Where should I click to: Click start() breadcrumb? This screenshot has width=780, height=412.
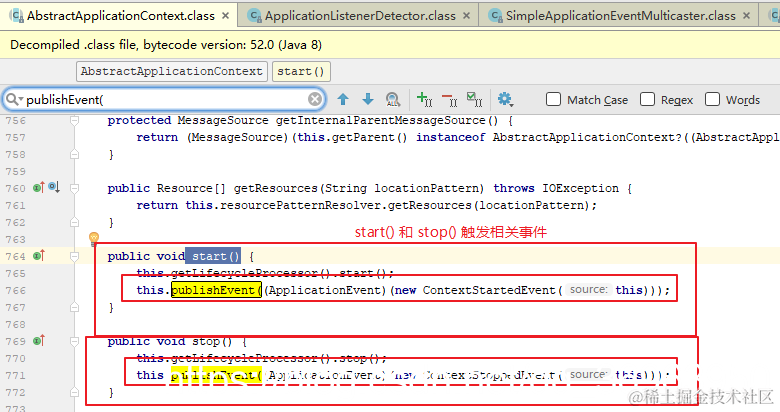[x=301, y=71]
